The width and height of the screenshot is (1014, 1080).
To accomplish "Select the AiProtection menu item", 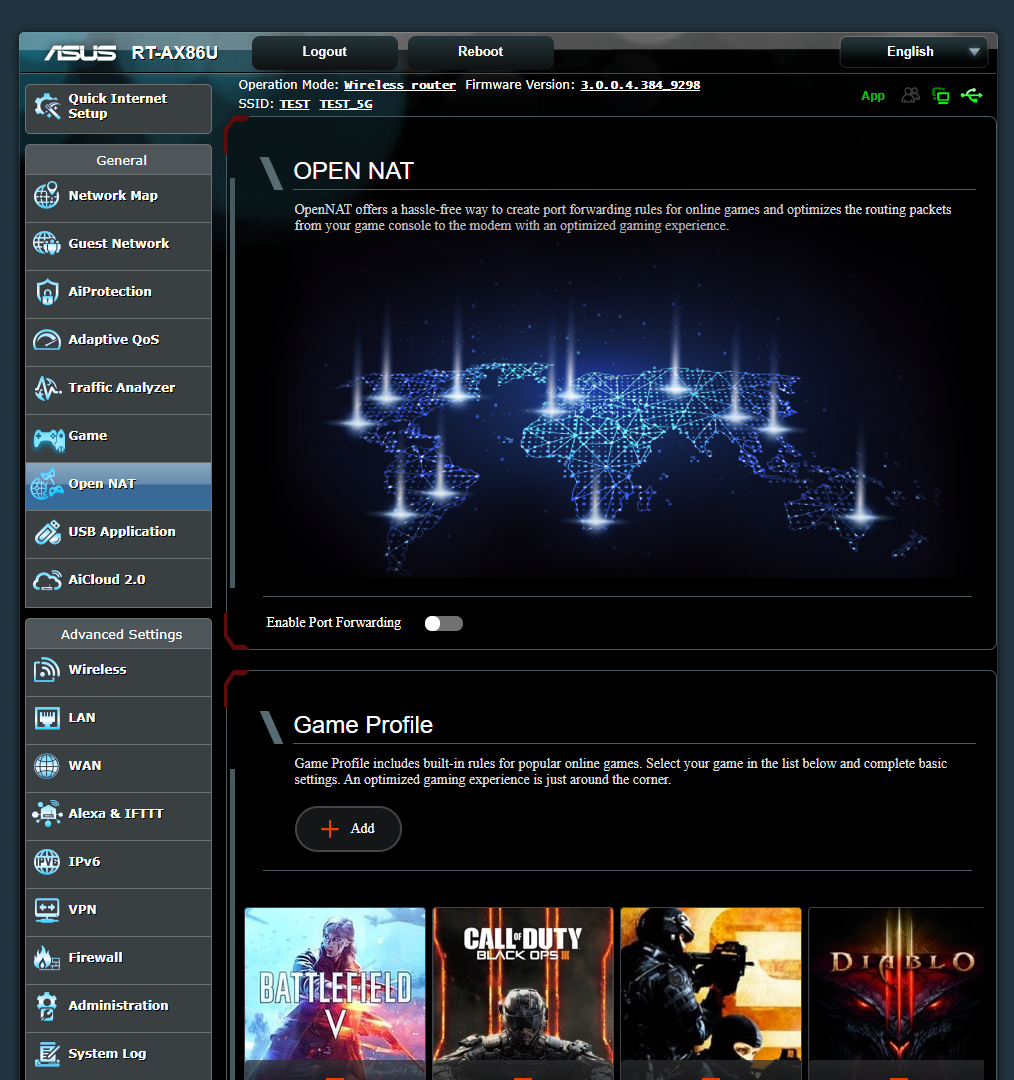I will pos(118,295).
